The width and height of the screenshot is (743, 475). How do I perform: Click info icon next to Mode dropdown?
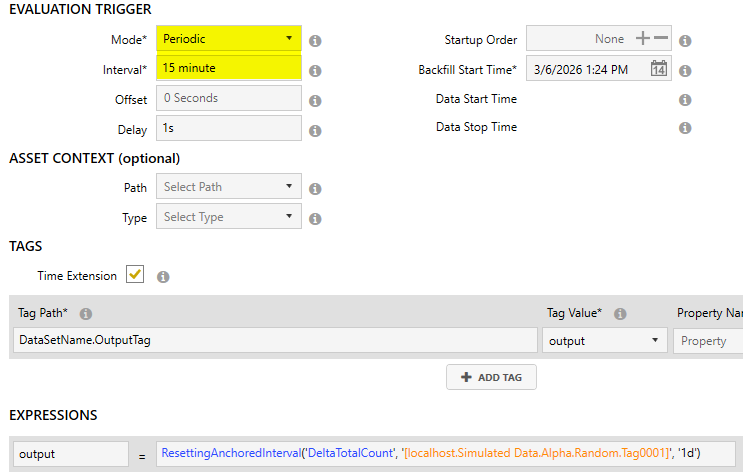(315, 41)
